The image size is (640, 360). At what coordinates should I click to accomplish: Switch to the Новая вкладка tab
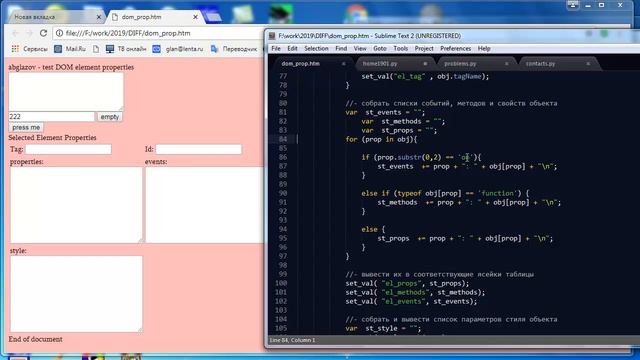coord(35,17)
